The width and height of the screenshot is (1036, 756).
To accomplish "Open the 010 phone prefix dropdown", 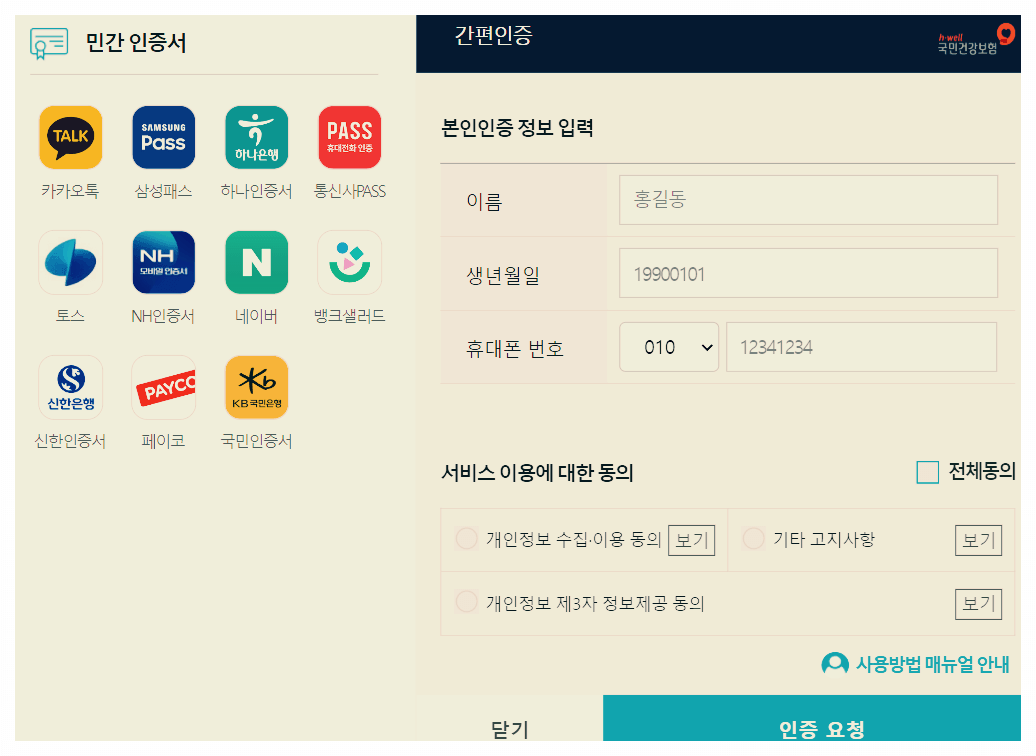I will click(669, 346).
